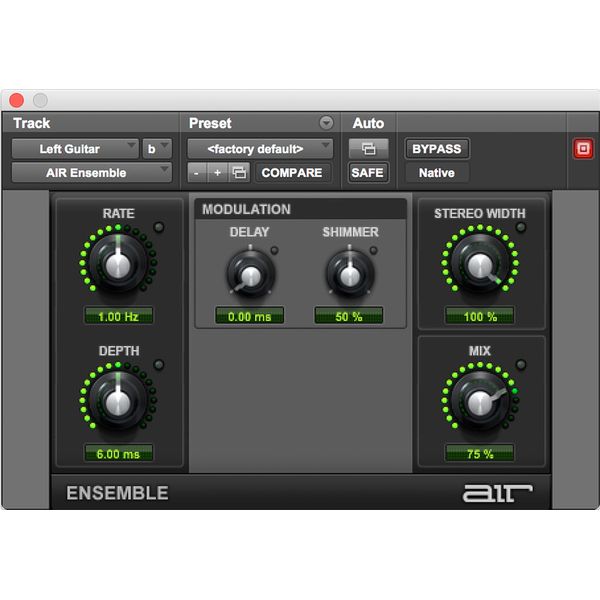Open the AIR Ensemble plug-in selector
This screenshot has width=600, height=600.
point(91,173)
